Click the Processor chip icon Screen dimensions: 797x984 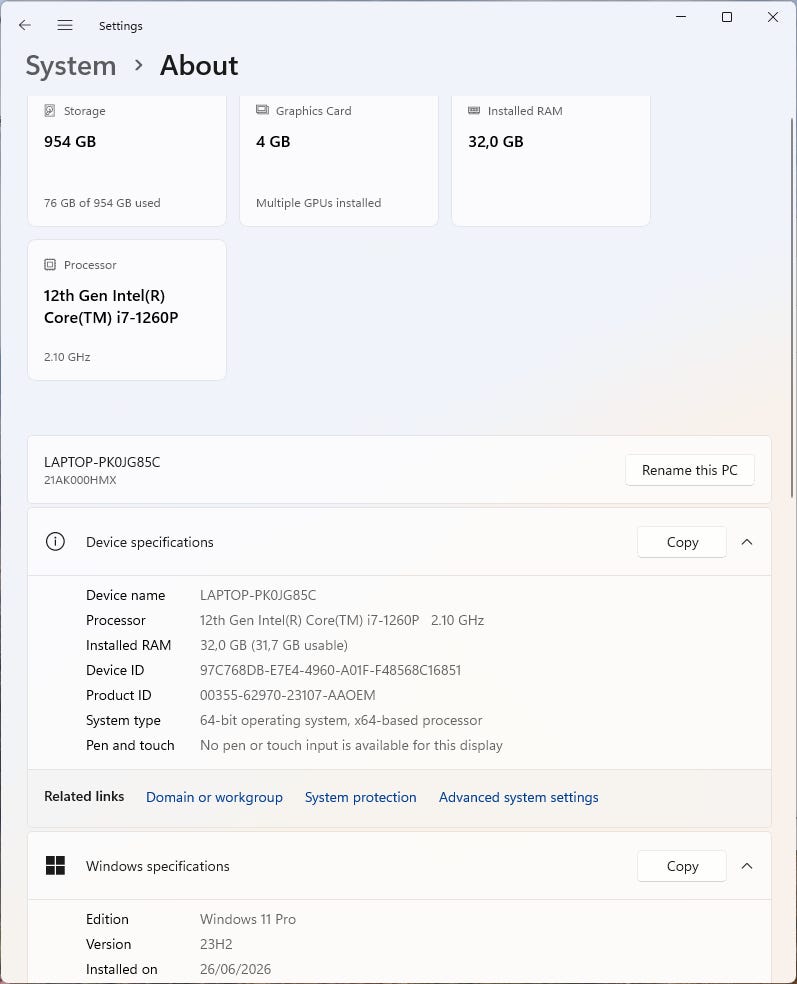tap(50, 265)
